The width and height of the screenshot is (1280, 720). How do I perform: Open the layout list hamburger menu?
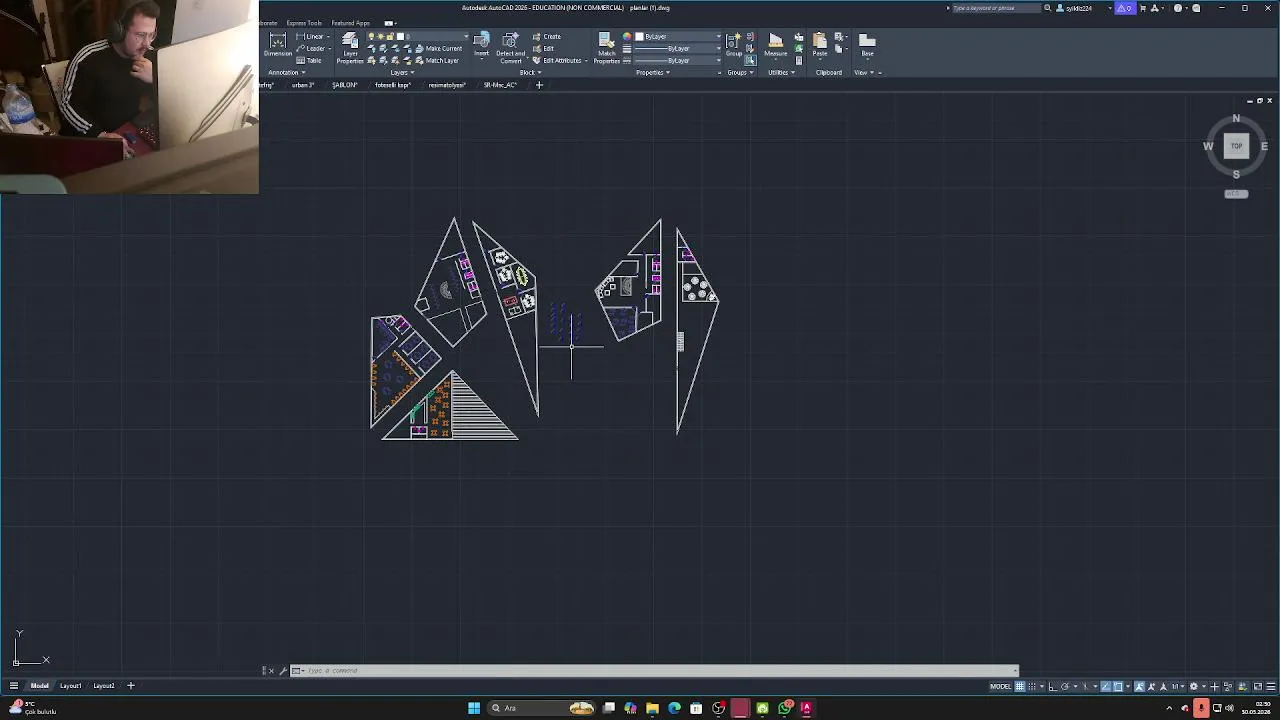(x=13, y=686)
